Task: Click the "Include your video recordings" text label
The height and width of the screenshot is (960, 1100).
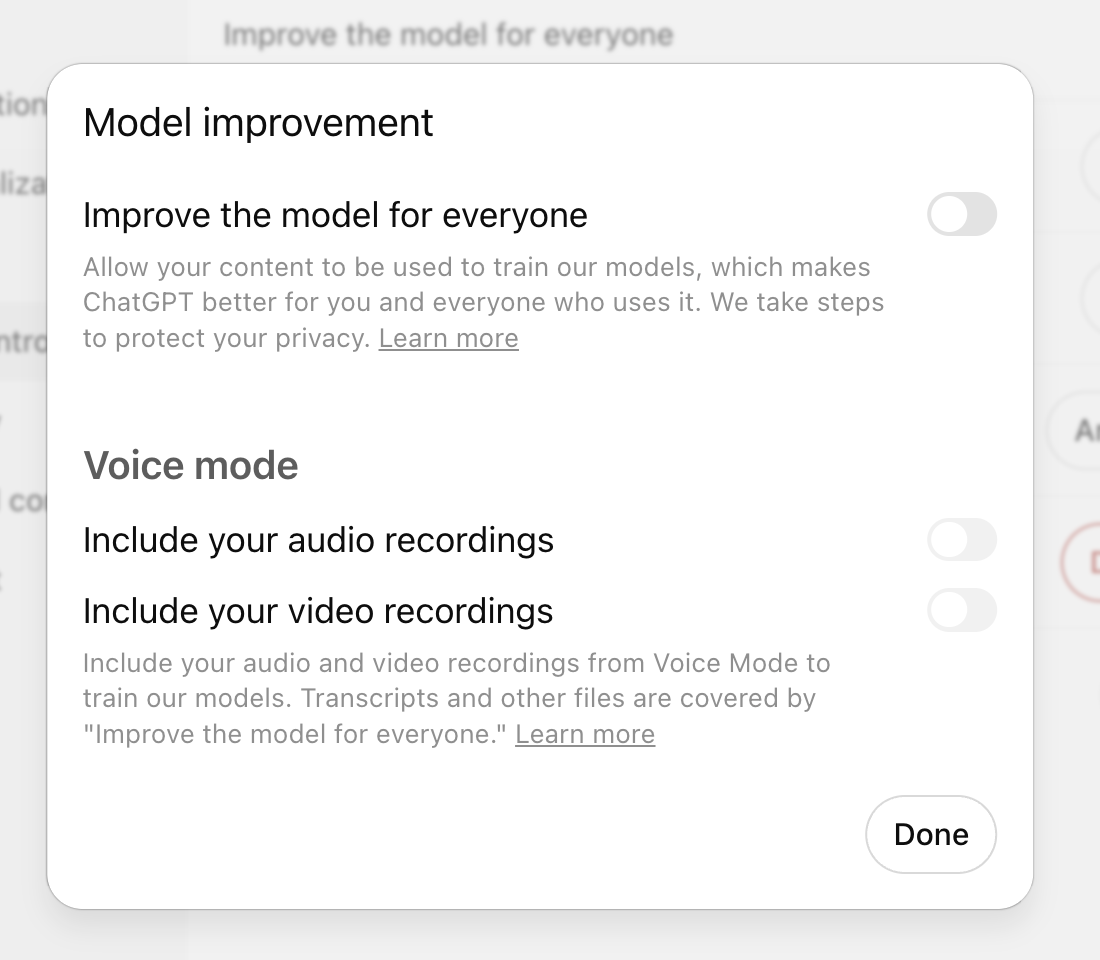Action: pyautogui.click(x=319, y=611)
